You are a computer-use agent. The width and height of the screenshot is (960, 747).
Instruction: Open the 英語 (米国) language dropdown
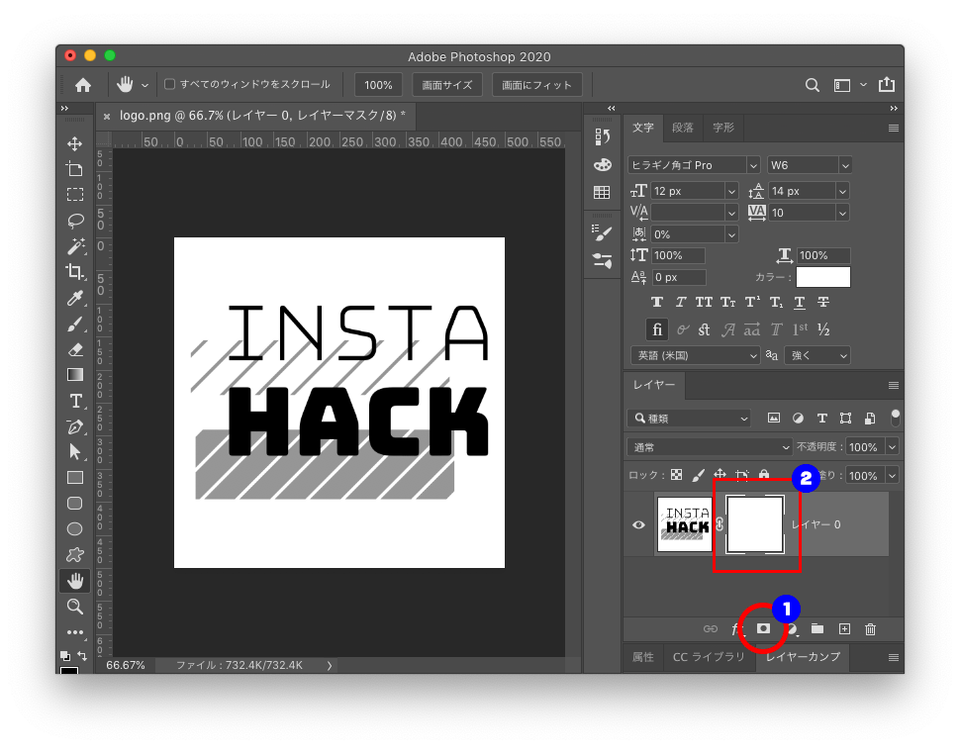click(695, 355)
